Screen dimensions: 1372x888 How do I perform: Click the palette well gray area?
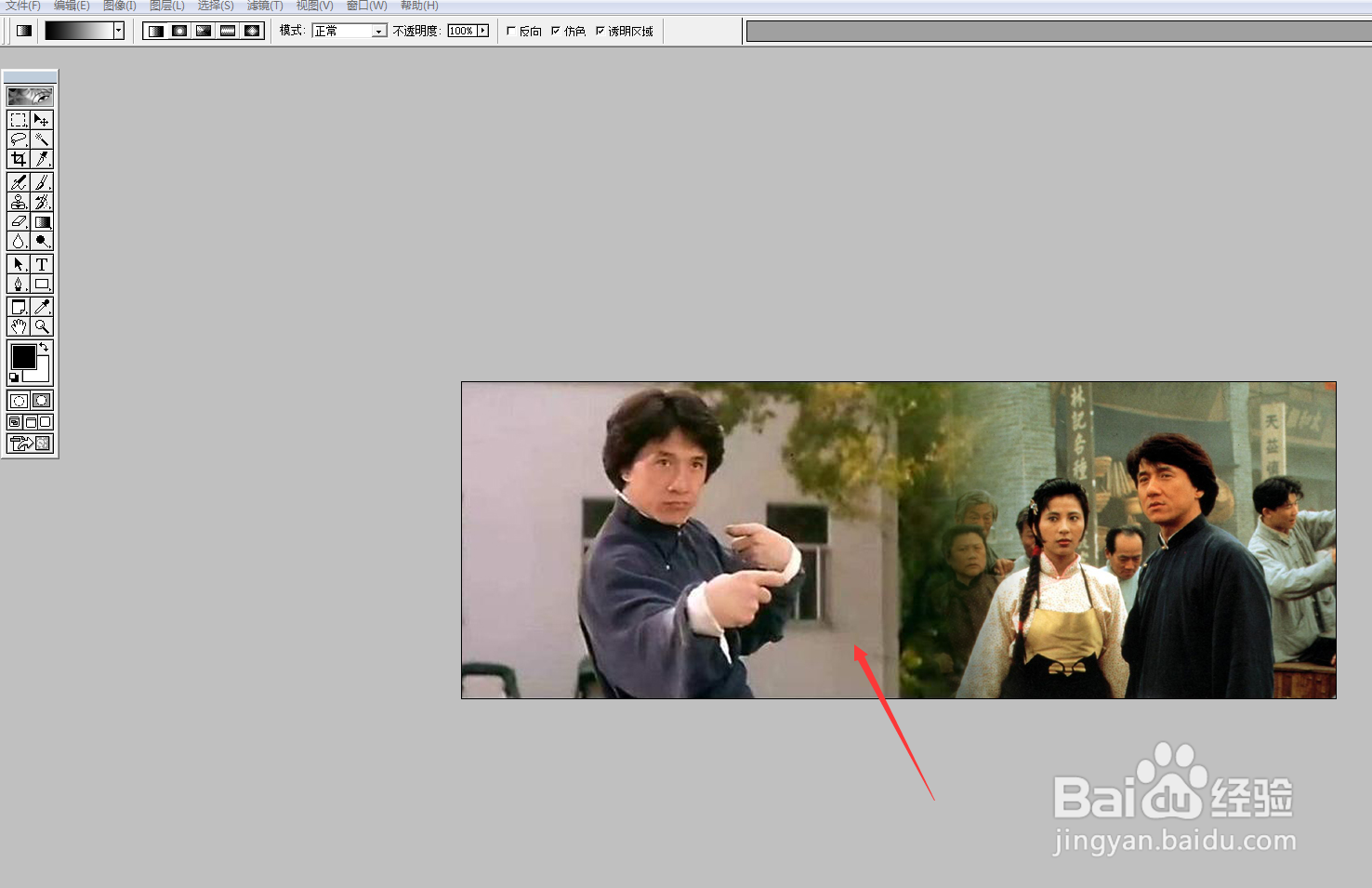1059,31
